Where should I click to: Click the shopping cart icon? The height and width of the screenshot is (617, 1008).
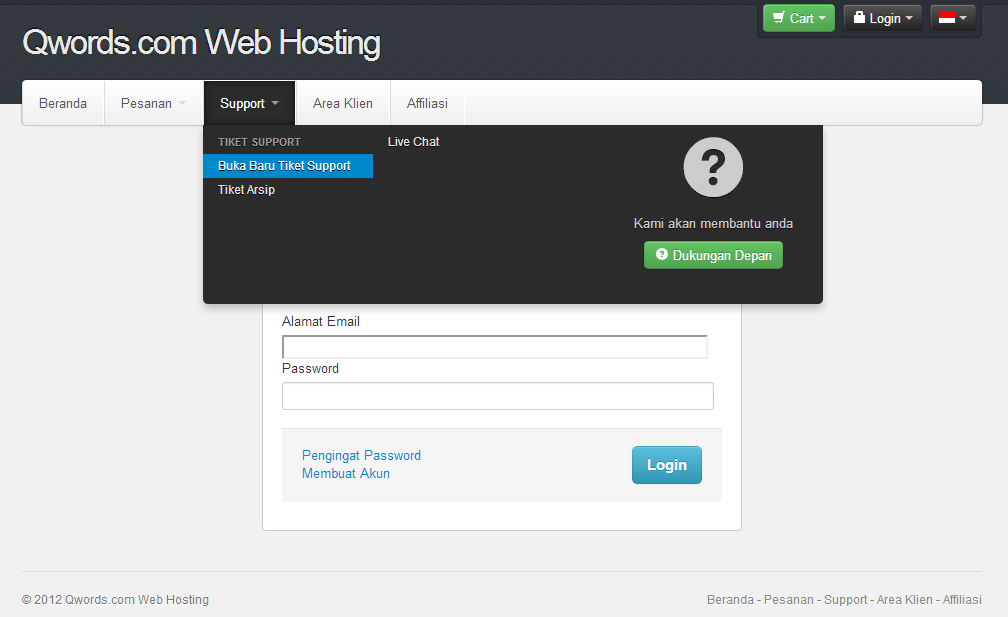point(778,17)
